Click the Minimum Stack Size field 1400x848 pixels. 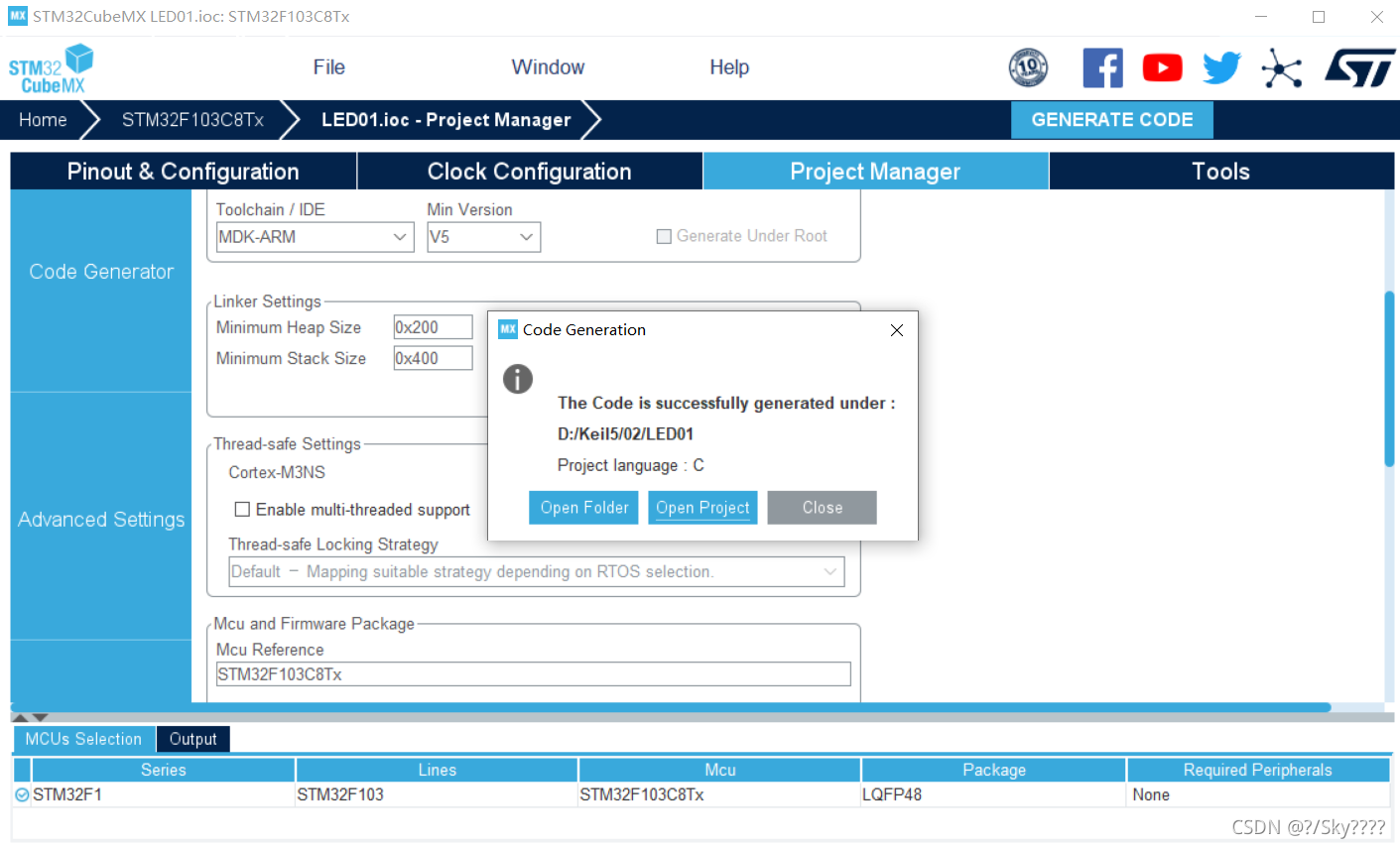tap(433, 358)
